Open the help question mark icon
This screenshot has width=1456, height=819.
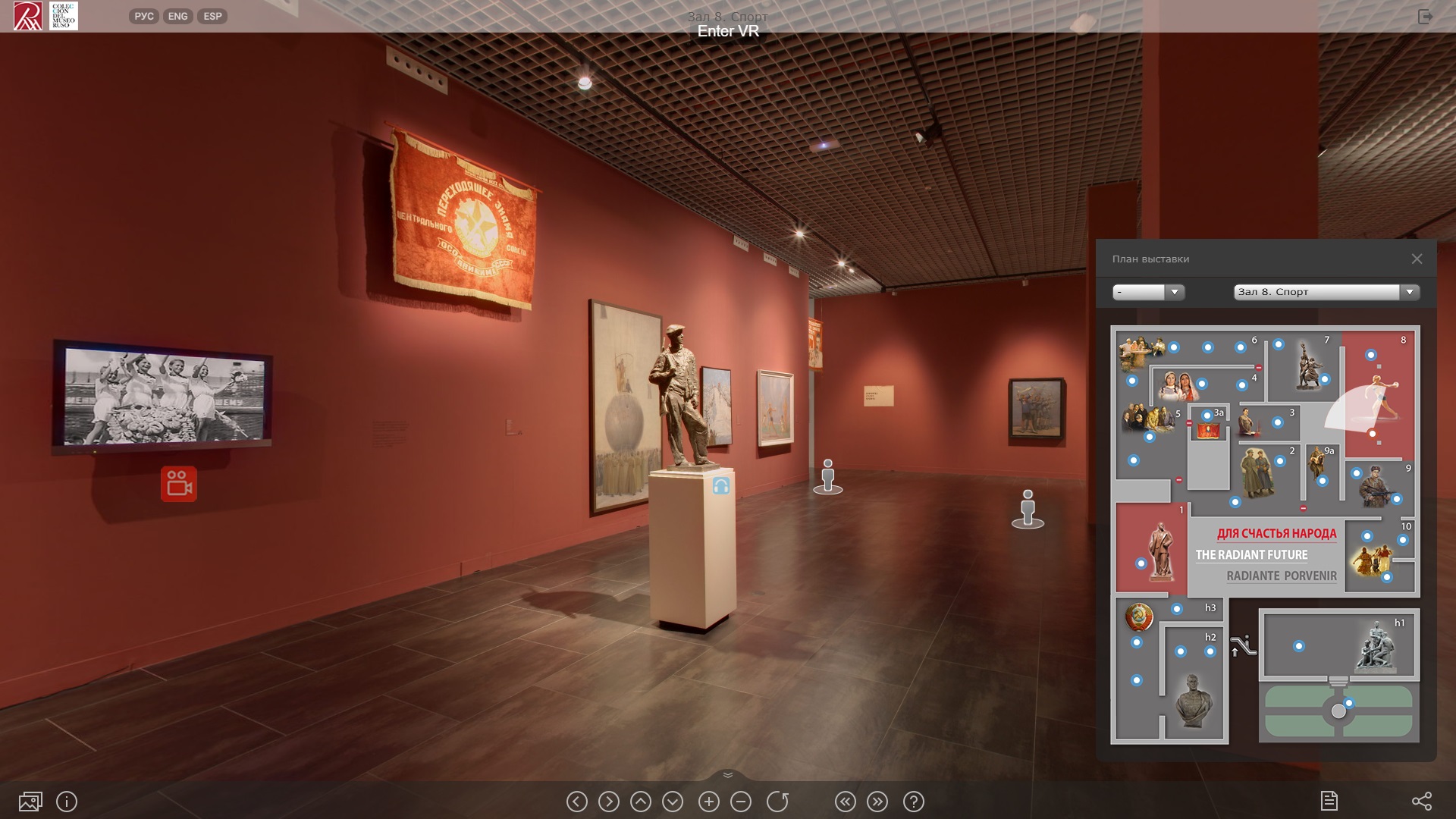913,802
